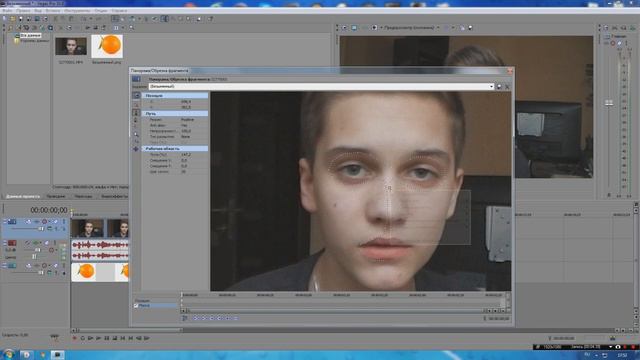Click Go to Start in the transport bar
Viewport: 640px width, 360px height.
point(123,338)
